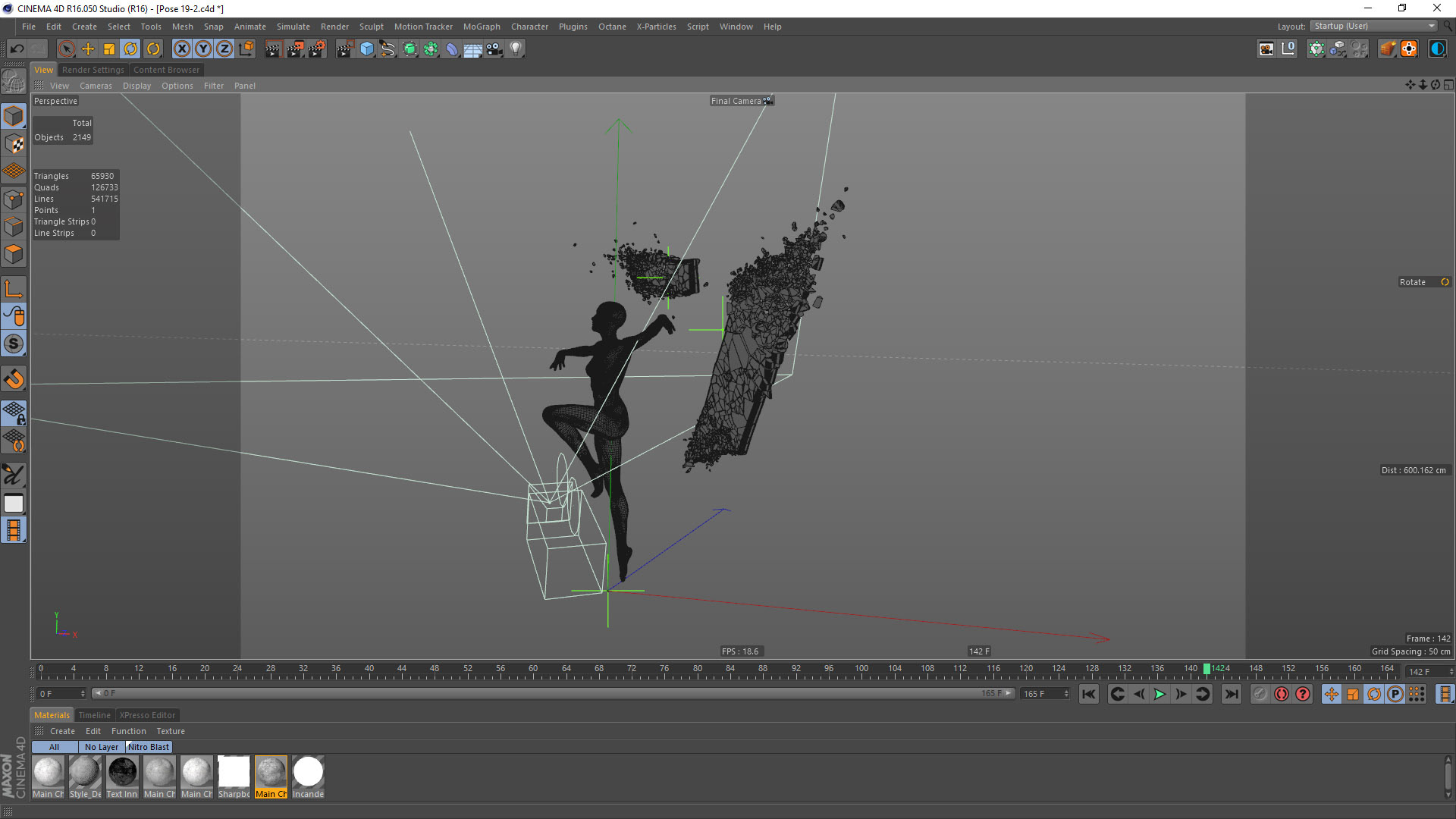The width and height of the screenshot is (1456, 819).
Task: Toggle the X axis lock
Action: (x=182, y=49)
